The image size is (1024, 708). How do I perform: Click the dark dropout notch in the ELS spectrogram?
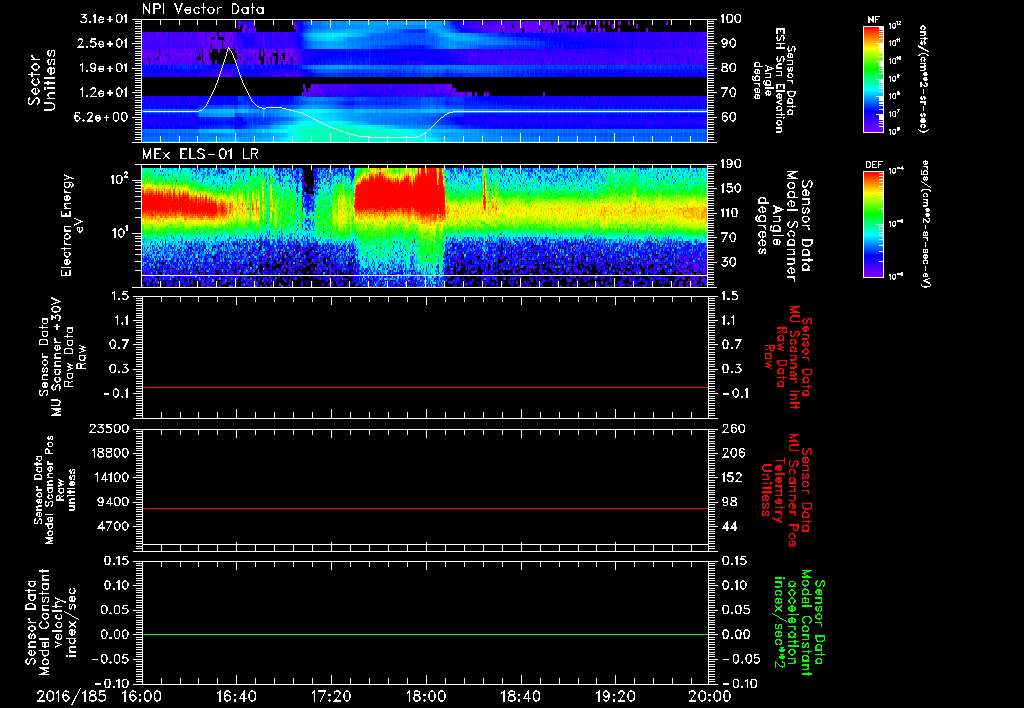point(308,180)
